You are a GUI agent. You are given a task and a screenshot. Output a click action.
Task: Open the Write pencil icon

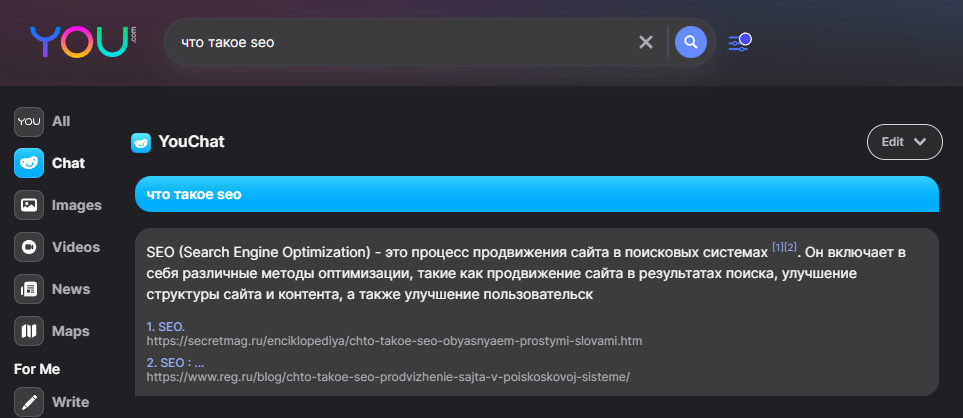pos(29,402)
